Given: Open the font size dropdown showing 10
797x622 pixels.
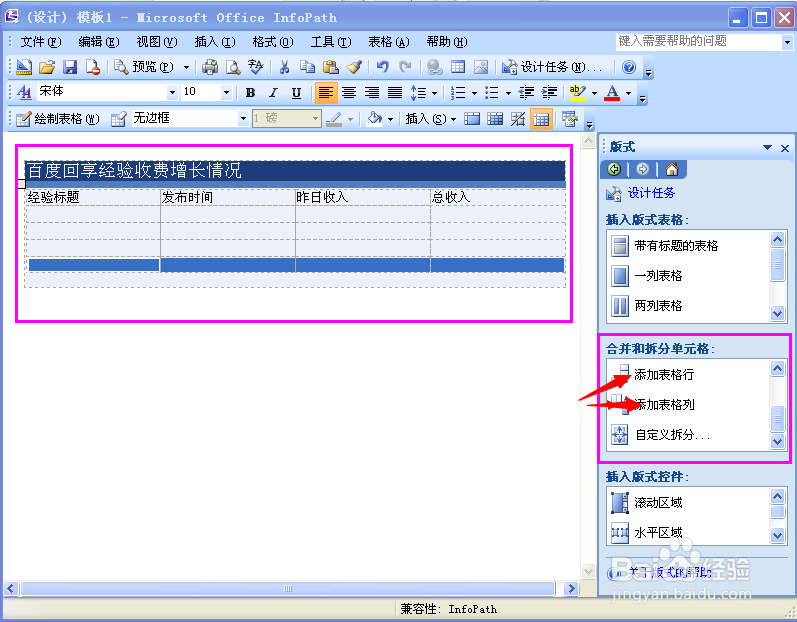Looking at the screenshot, I should click(x=226, y=92).
